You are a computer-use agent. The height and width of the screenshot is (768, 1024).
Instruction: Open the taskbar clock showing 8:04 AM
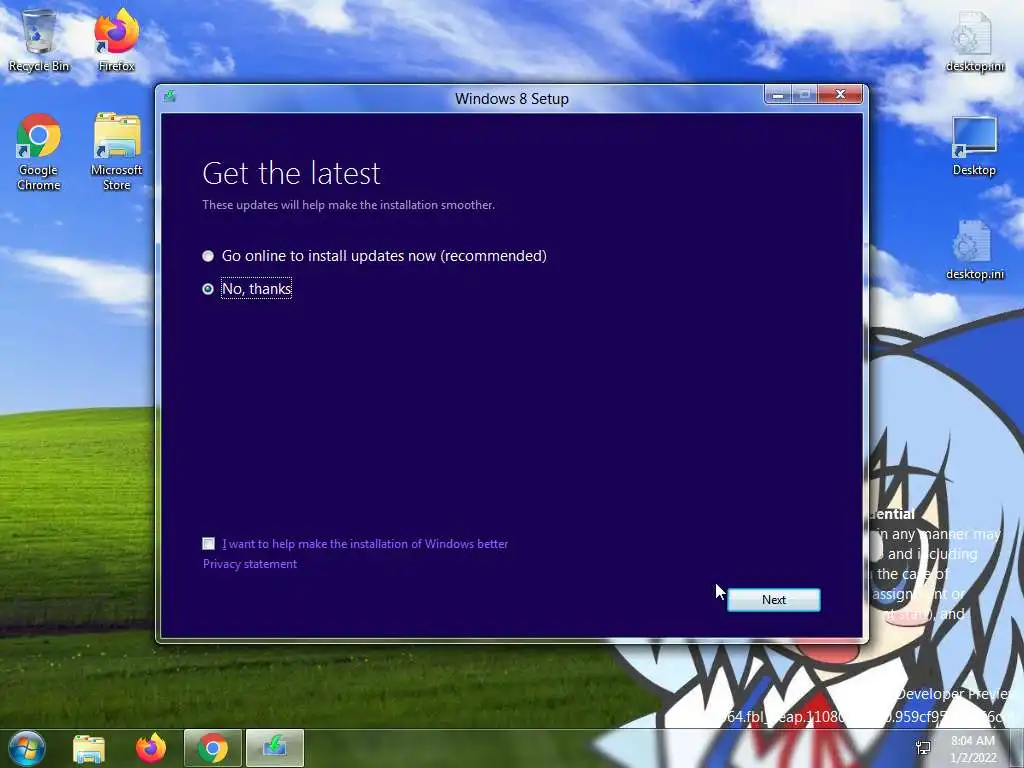click(x=973, y=749)
